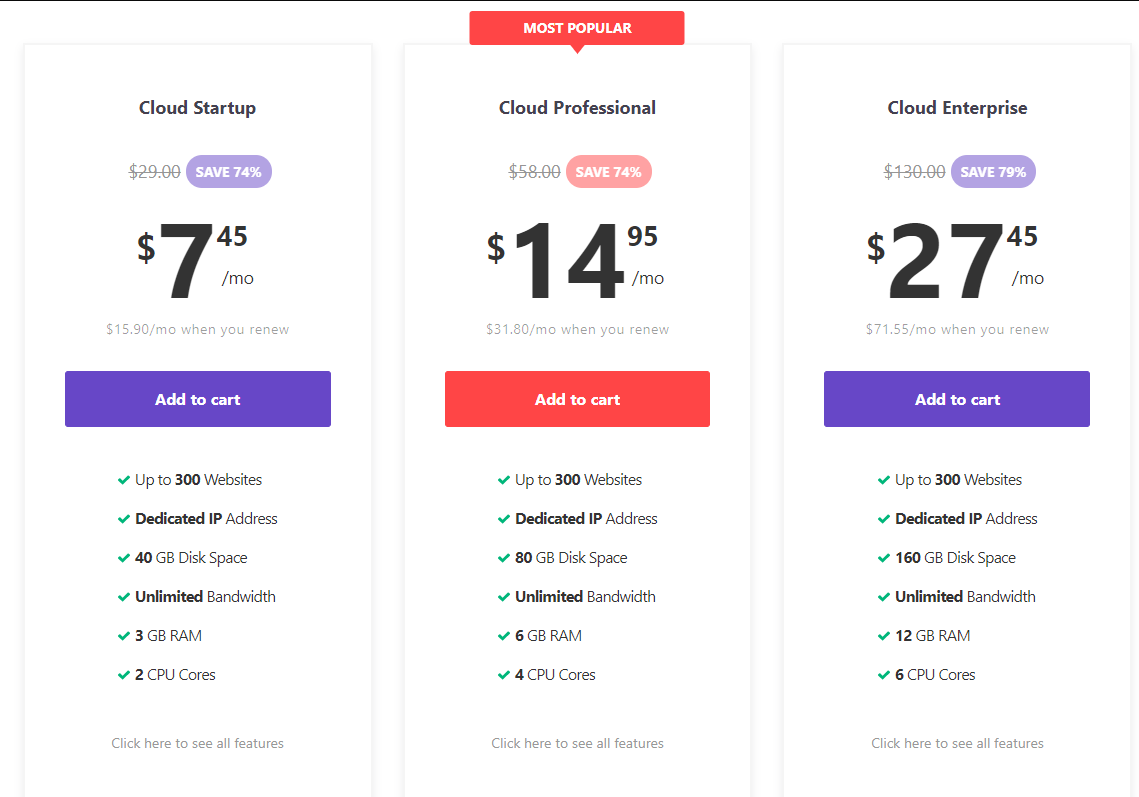Click the Most Popular red badge
The image size is (1139, 797).
(577, 28)
